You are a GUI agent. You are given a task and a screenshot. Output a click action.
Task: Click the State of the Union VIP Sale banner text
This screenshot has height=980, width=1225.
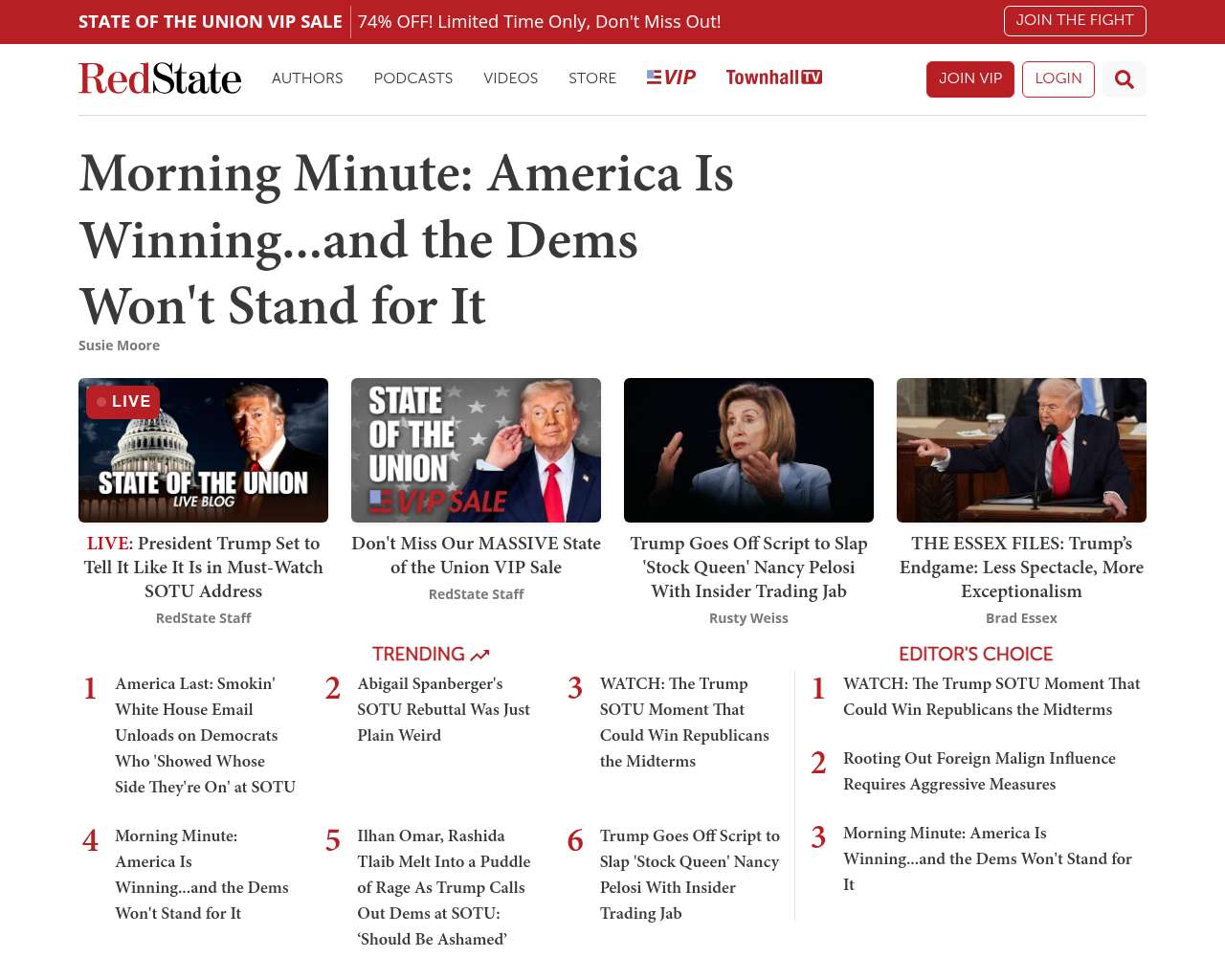point(210,21)
